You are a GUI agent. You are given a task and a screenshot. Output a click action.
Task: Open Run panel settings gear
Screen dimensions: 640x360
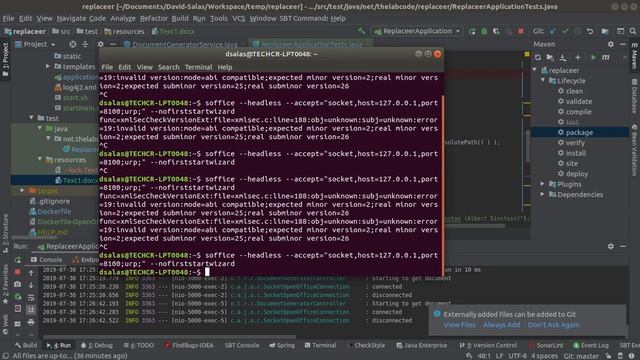pyautogui.click(x=611, y=246)
